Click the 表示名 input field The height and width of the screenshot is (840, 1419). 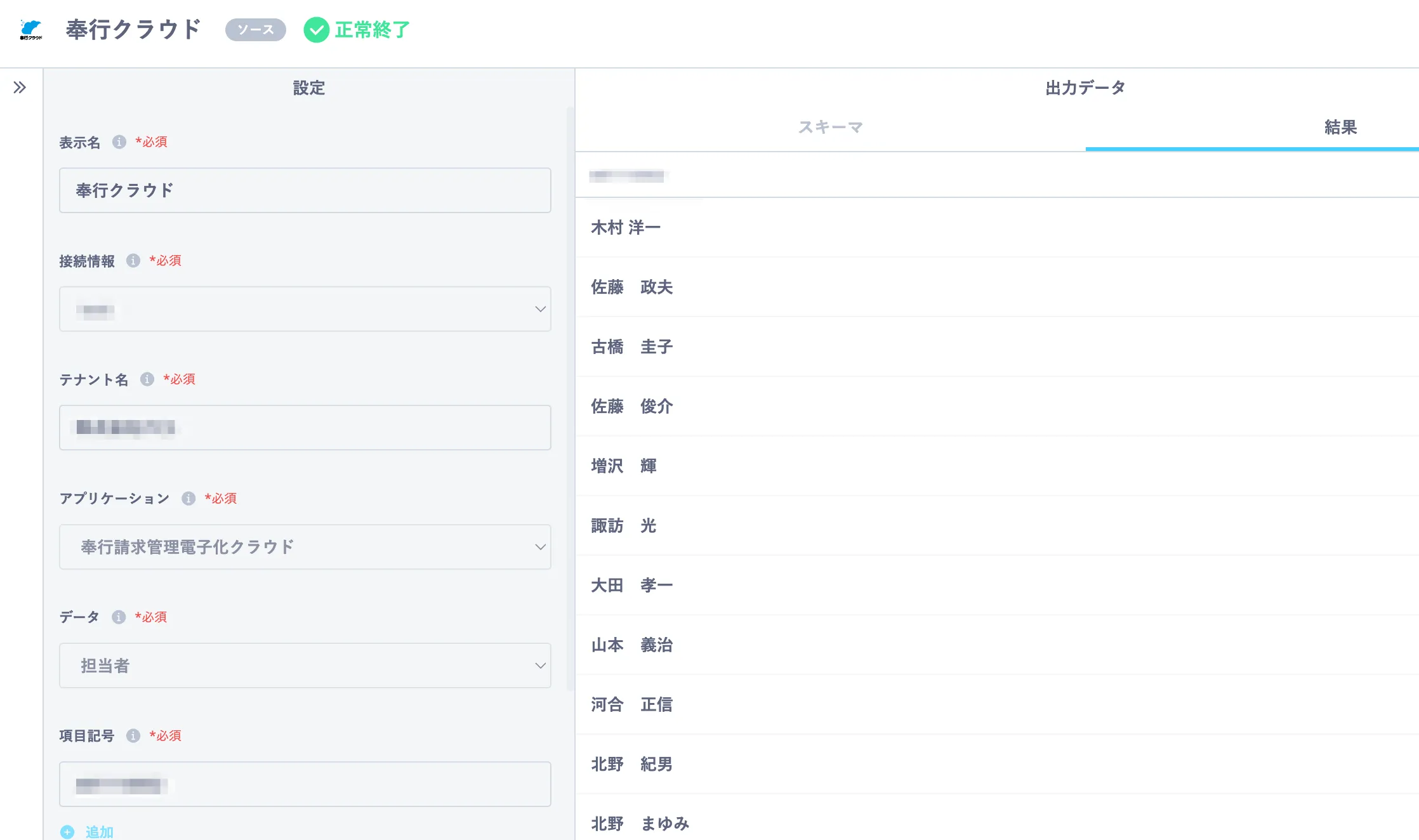(x=305, y=190)
